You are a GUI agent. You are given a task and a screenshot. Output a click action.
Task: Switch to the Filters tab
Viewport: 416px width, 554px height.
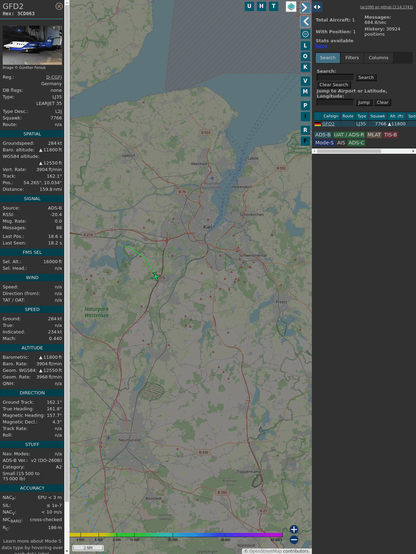point(352,58)
